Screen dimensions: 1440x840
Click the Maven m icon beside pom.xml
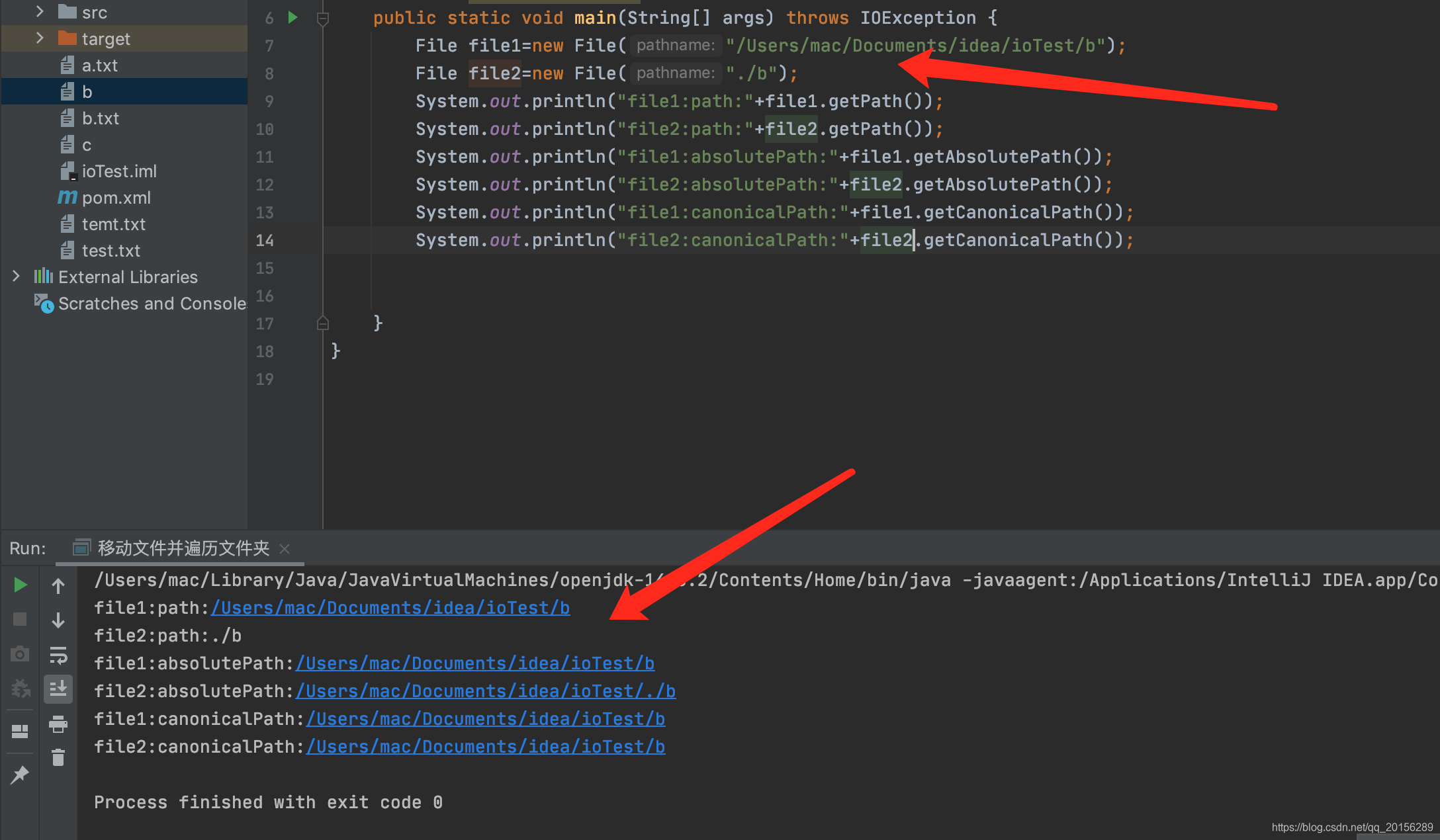[x=67, y=197]
